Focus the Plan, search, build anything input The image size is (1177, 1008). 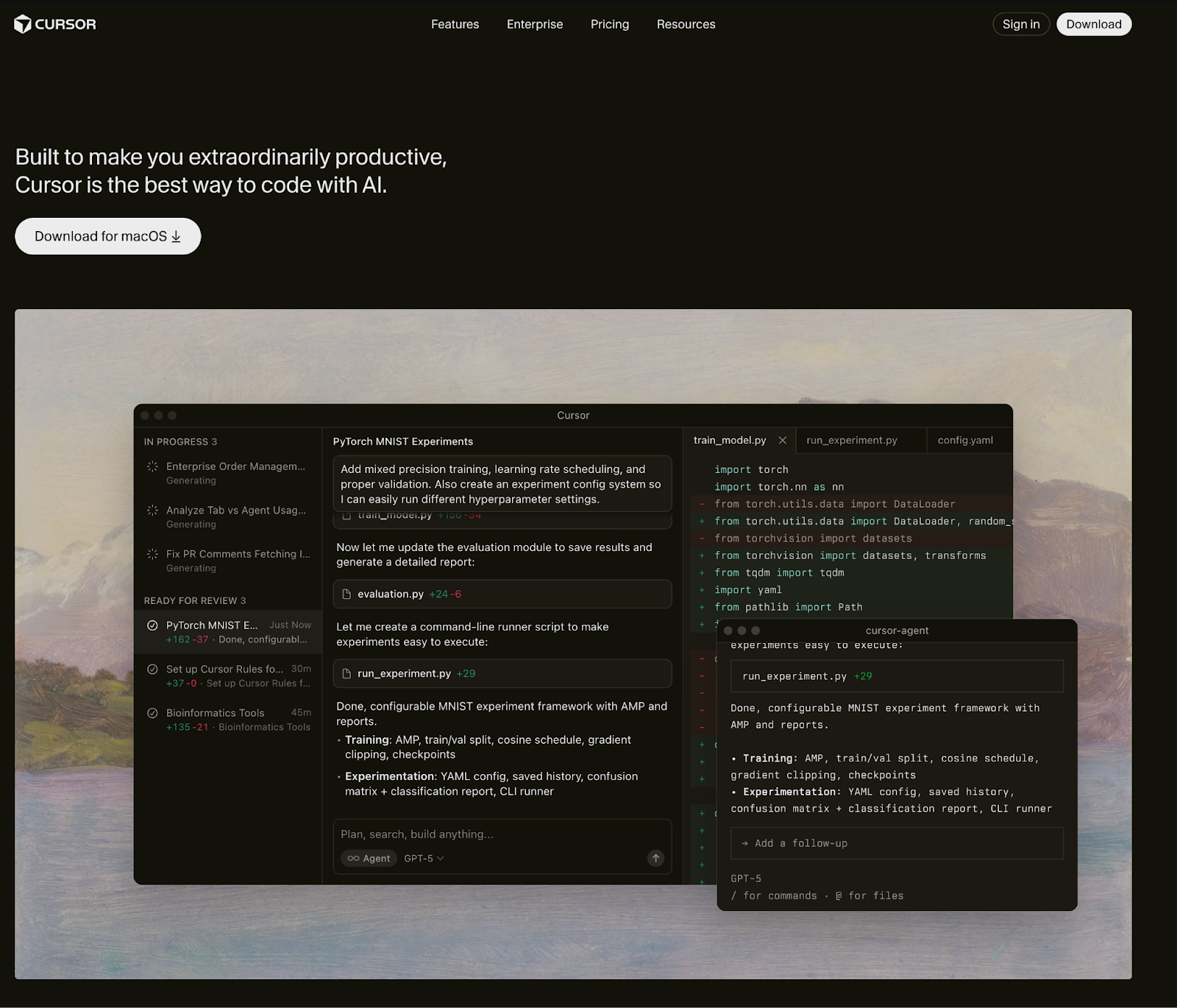(417, 834)
